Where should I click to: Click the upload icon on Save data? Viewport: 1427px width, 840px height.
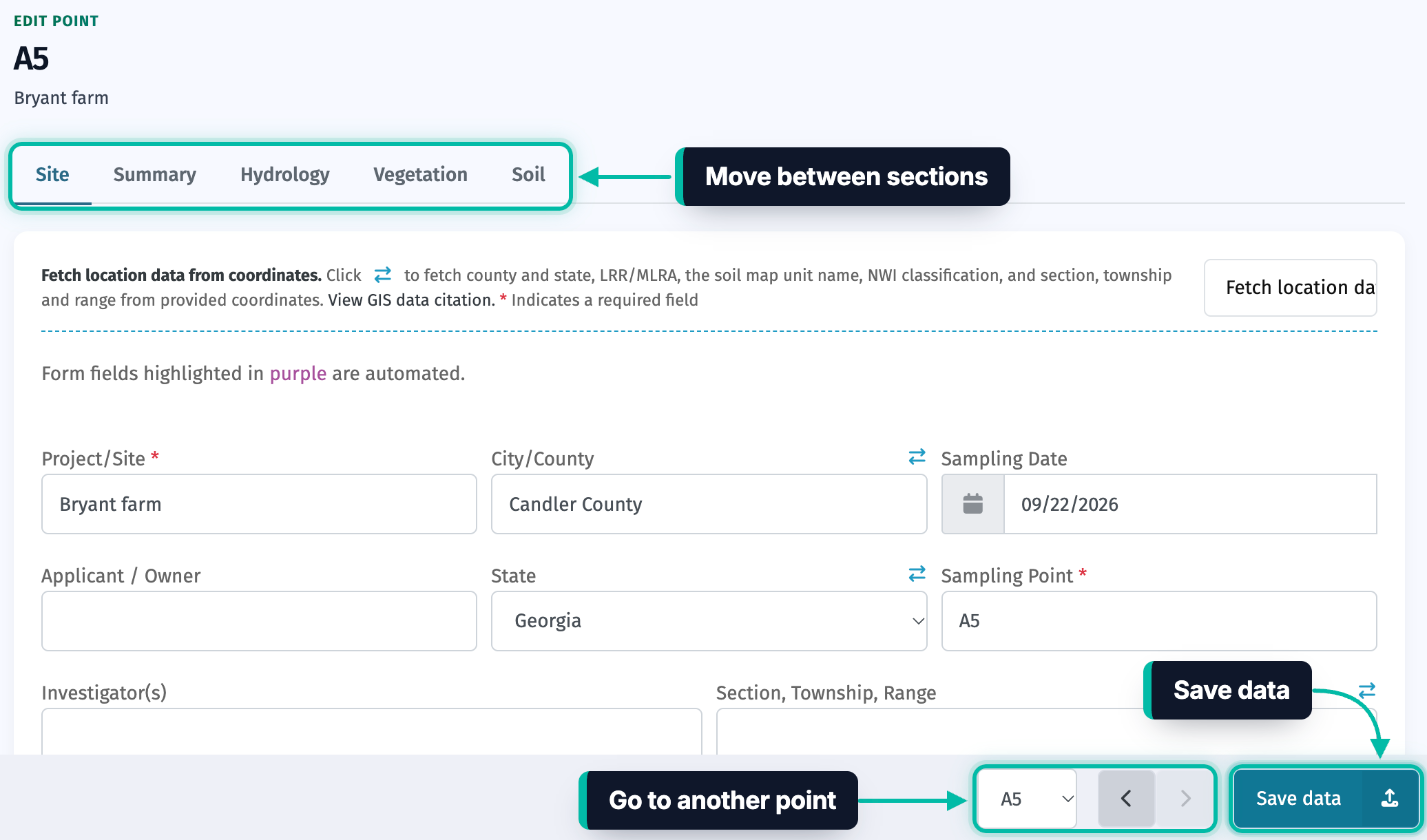click(1389, 799)
